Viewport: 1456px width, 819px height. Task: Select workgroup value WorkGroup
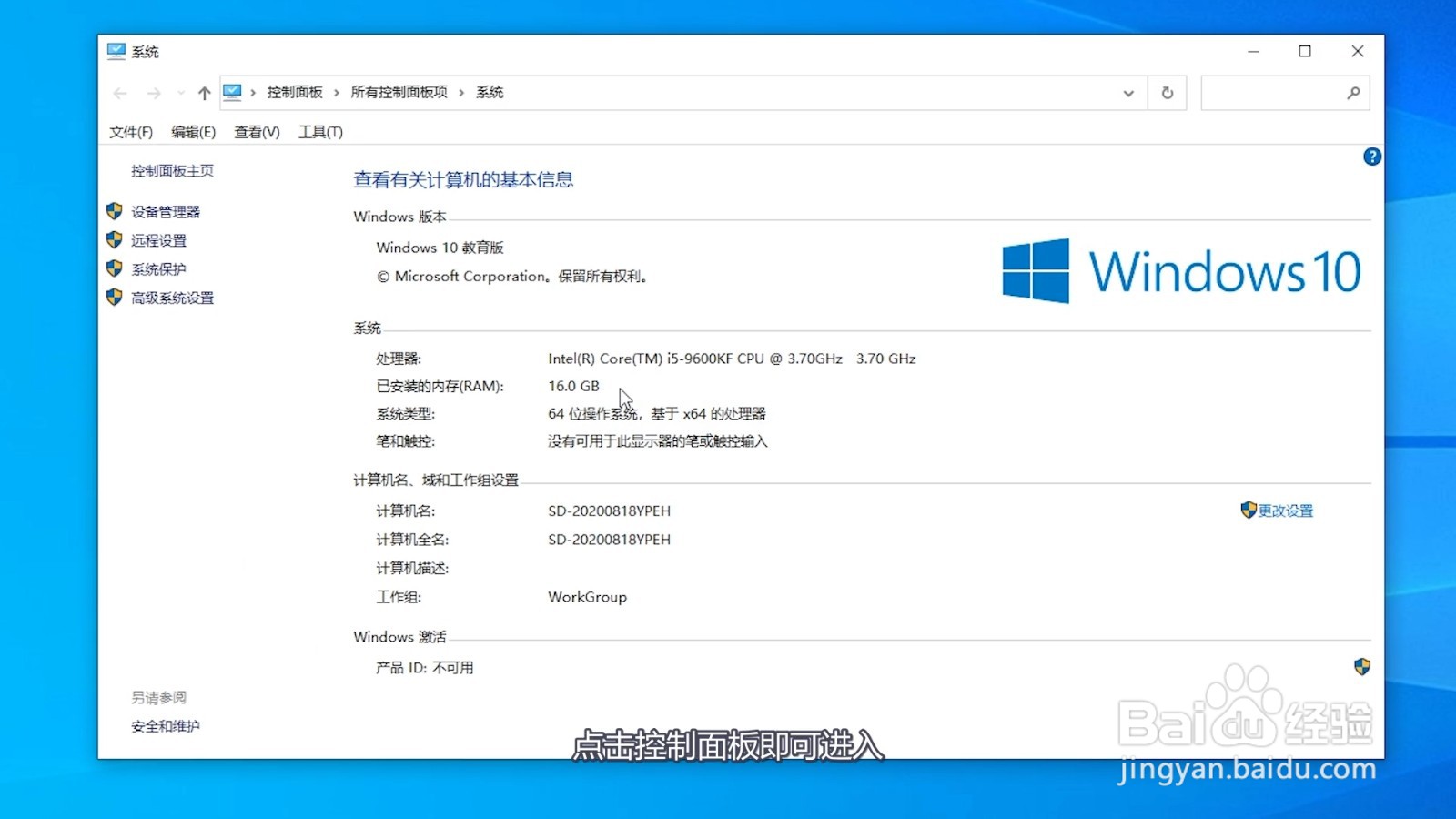coord(587,597)
